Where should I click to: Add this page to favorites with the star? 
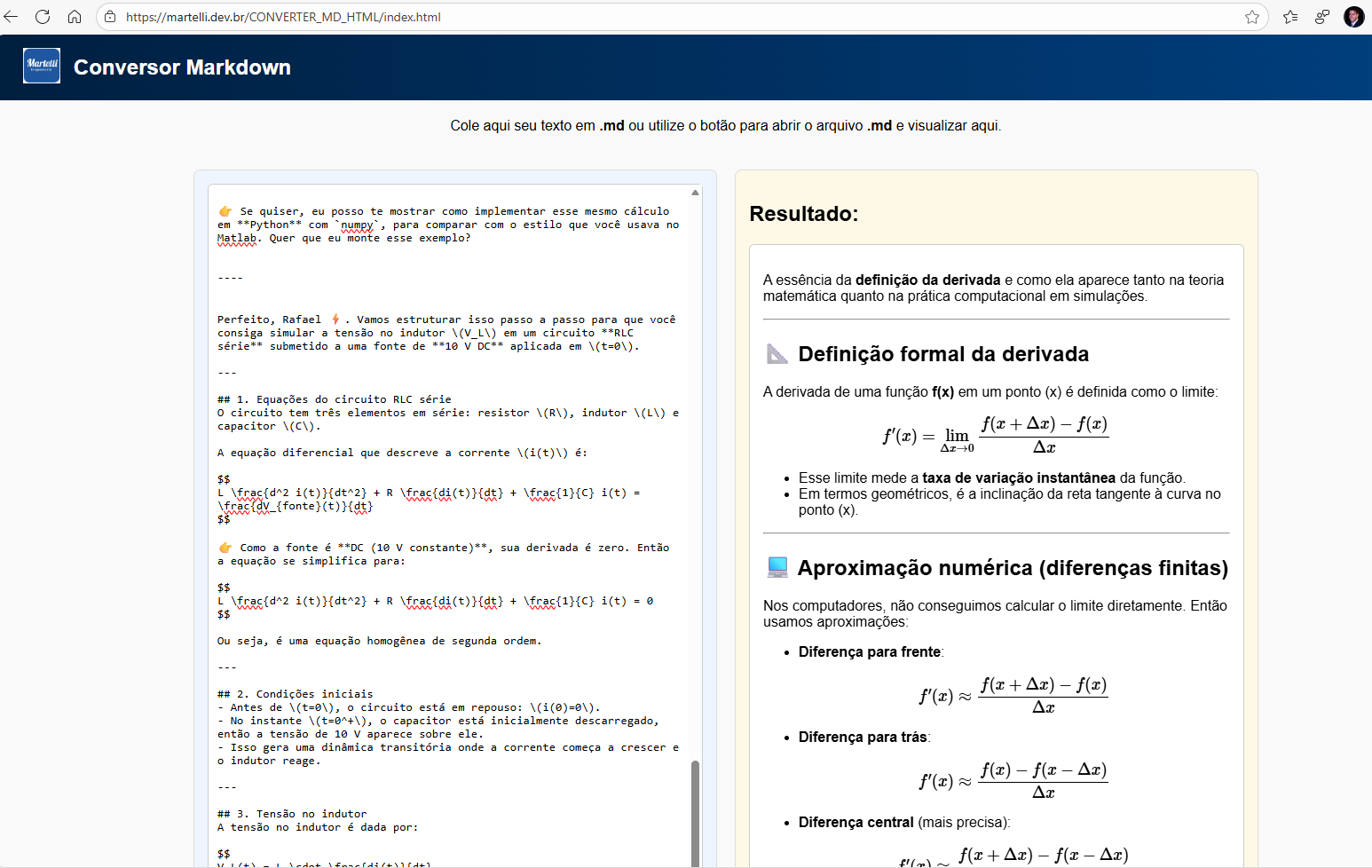[1251, 17]
